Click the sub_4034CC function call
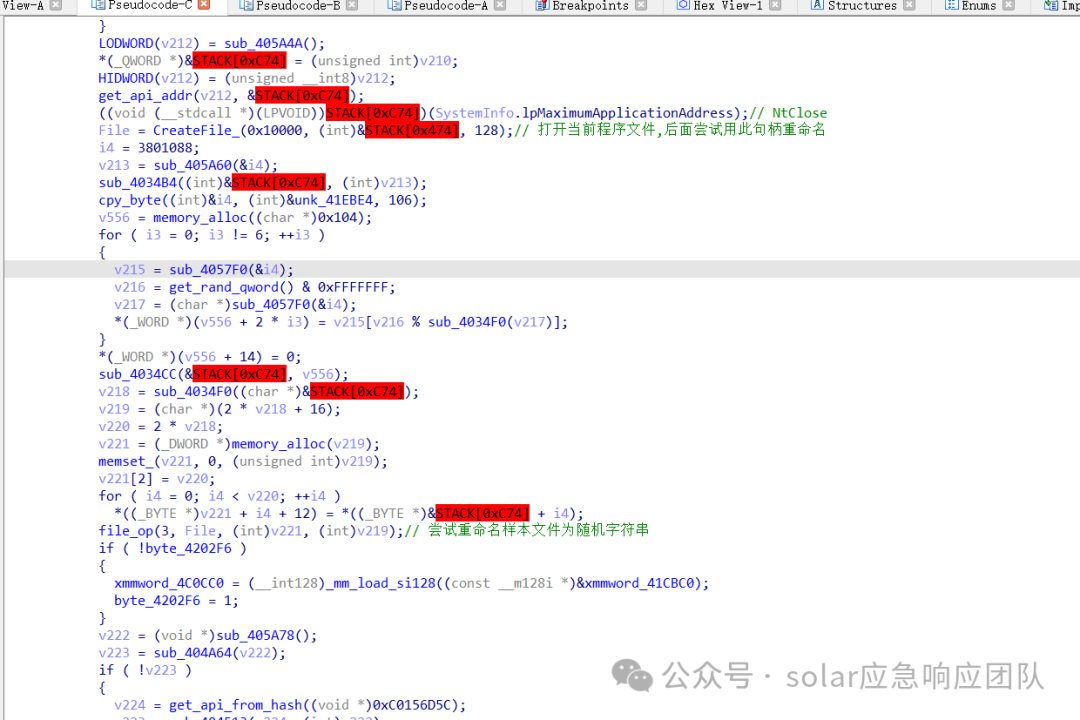This screenshot has width=1080, height=720. coord(138,374)
